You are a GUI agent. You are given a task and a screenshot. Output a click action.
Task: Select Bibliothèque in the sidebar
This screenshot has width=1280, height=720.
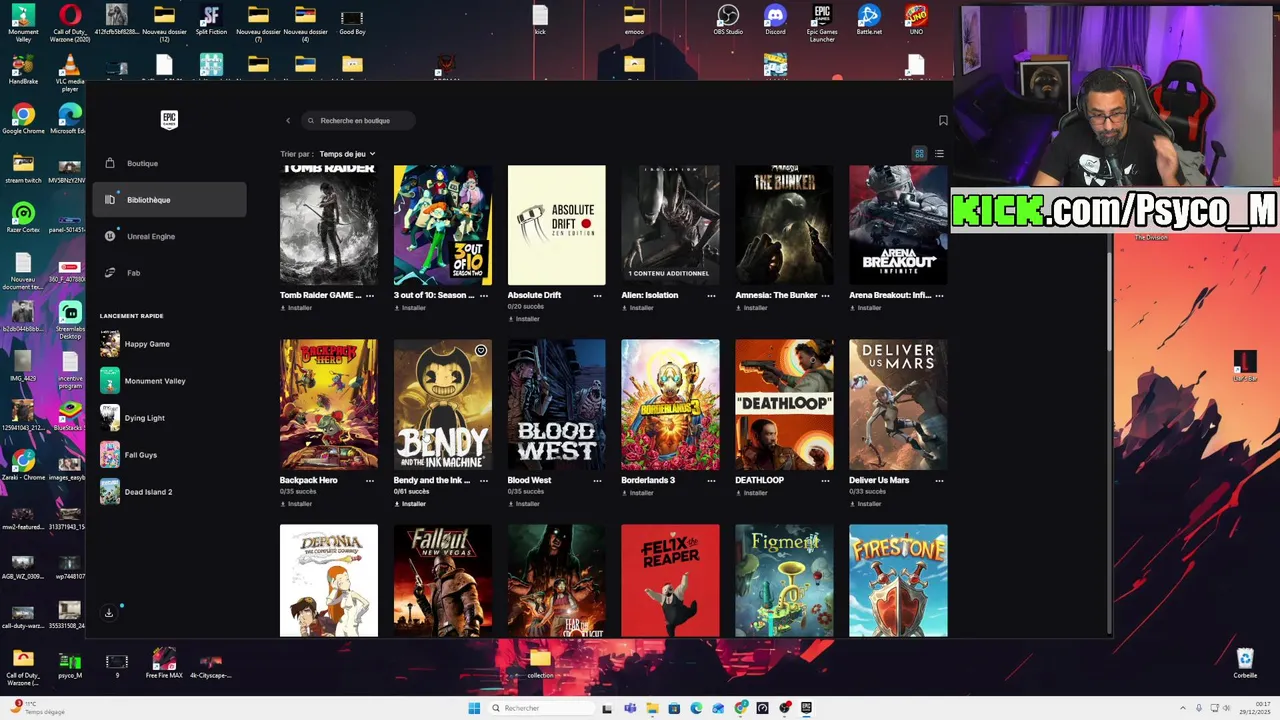(x=169, y=200)
